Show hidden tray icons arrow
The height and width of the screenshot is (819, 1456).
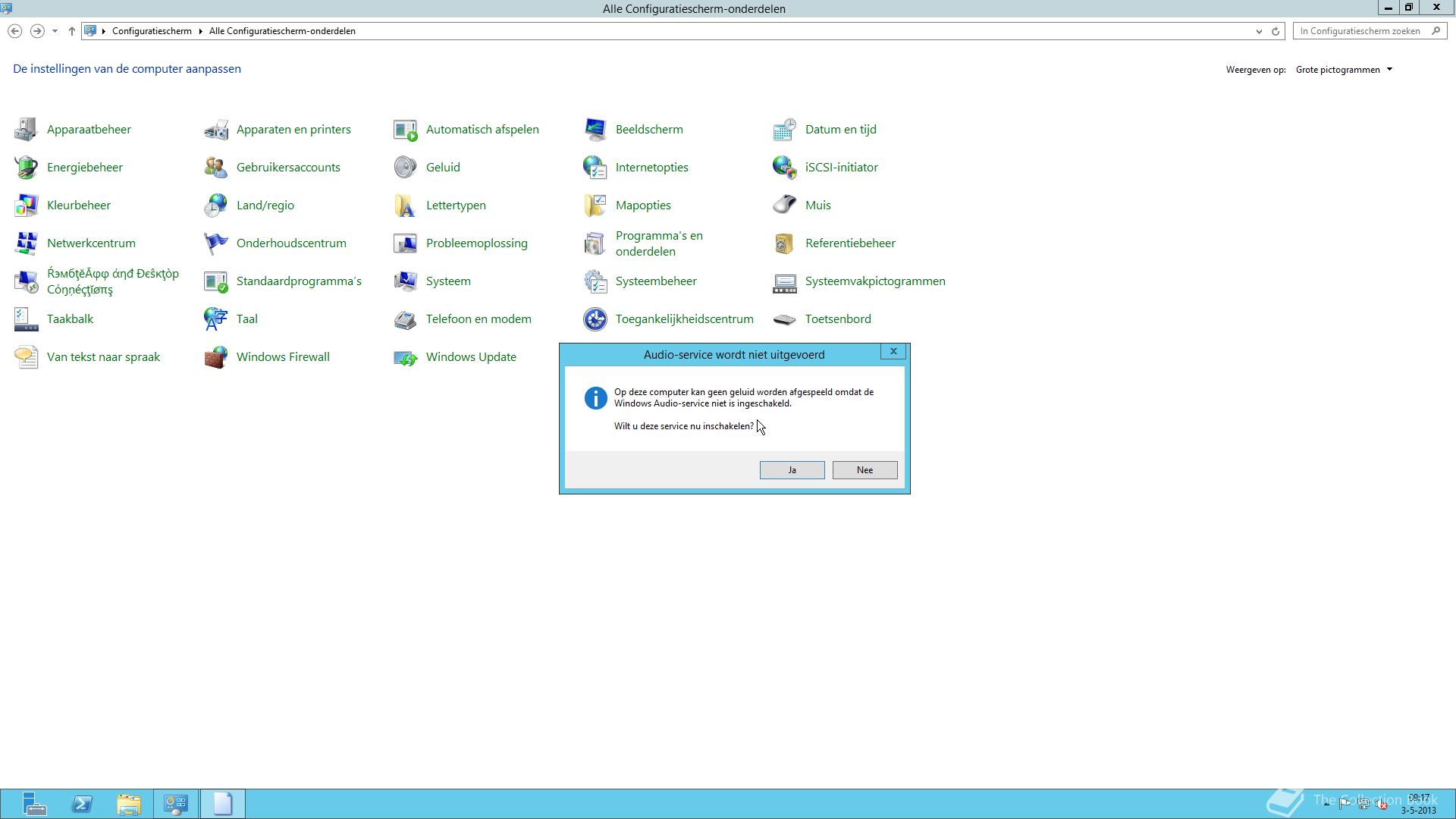(x=1326, y=804)
